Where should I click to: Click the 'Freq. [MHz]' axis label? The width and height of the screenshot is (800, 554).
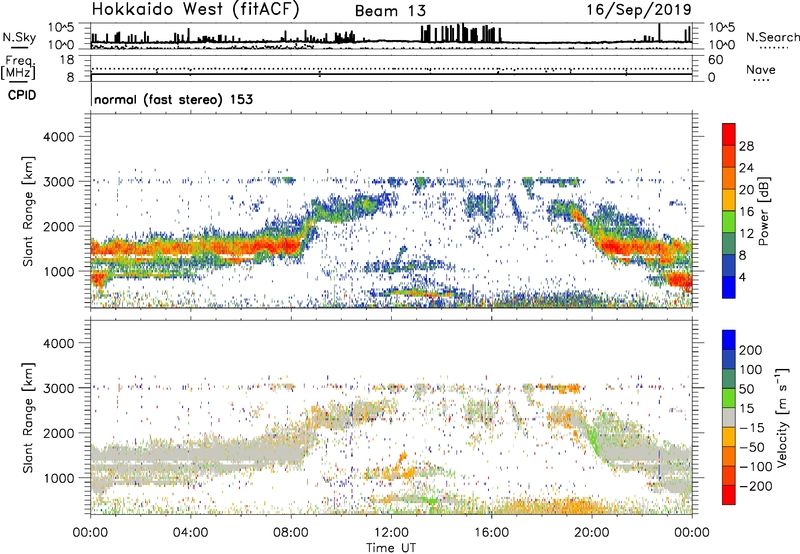[19, 68]
